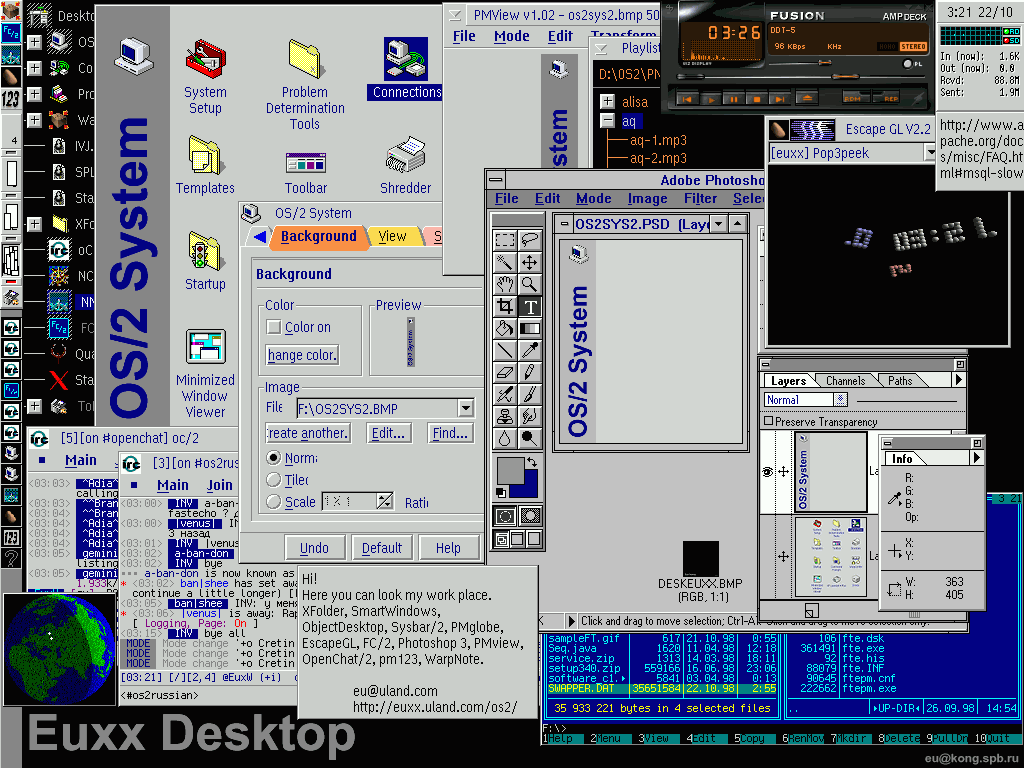Viewport: 1024px width, 768px height.
Task: Select the Tiled image radio button
Action: tap(274, 480)
